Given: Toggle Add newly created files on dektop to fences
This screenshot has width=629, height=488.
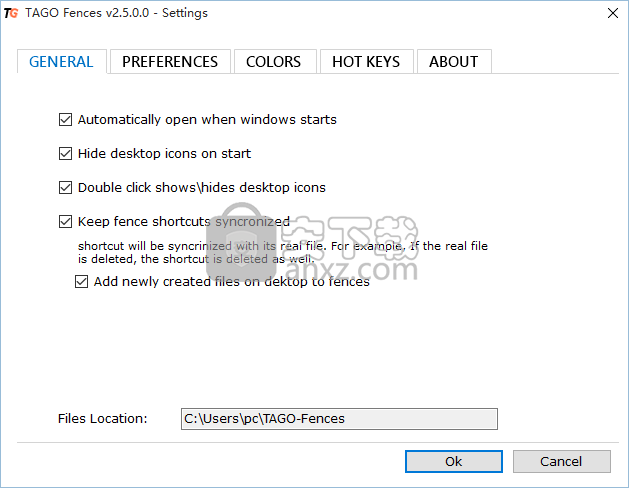Looking at the screenshot, I should 81,281.
